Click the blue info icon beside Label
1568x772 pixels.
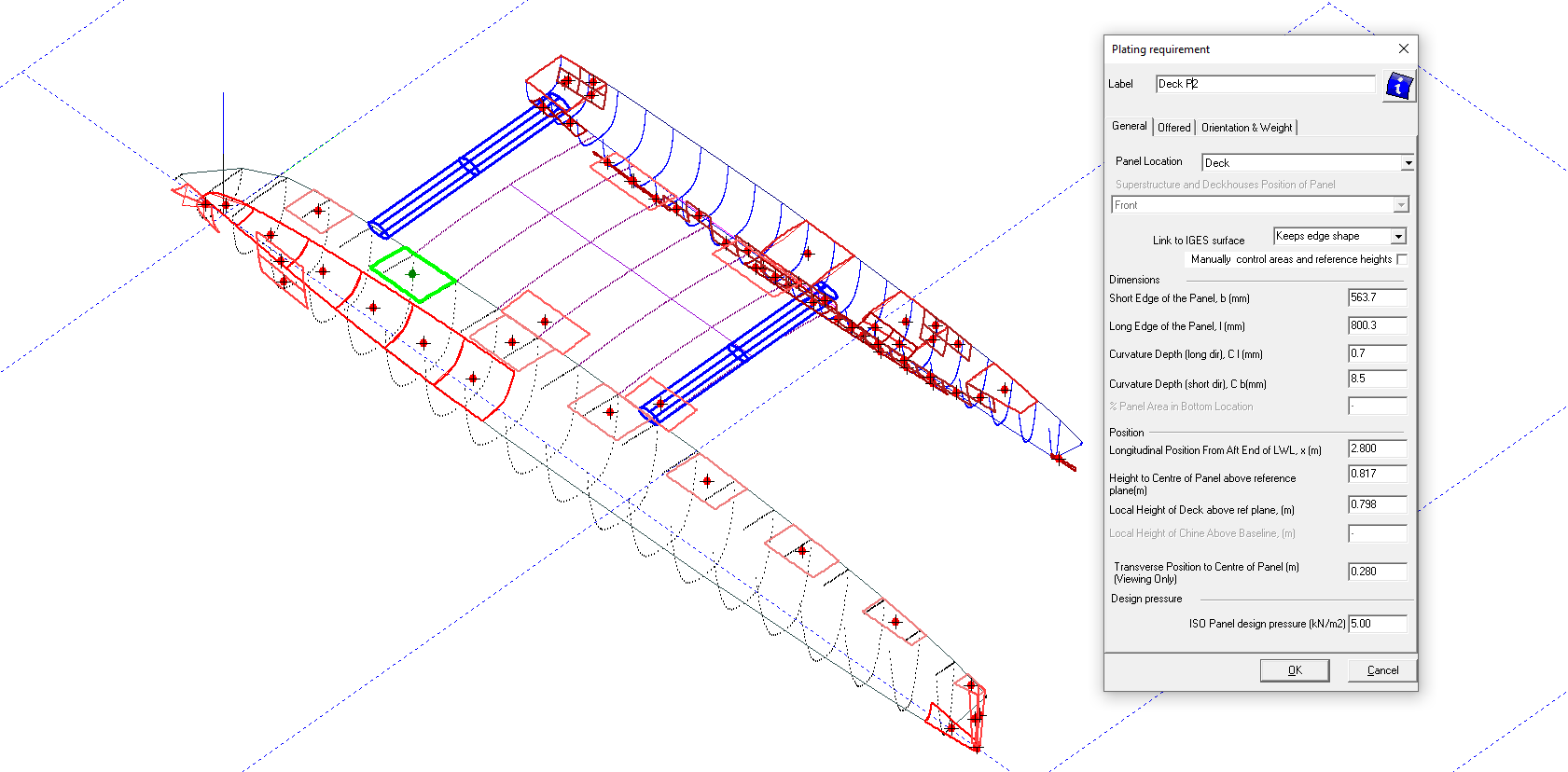click(x=1398, y=86)
